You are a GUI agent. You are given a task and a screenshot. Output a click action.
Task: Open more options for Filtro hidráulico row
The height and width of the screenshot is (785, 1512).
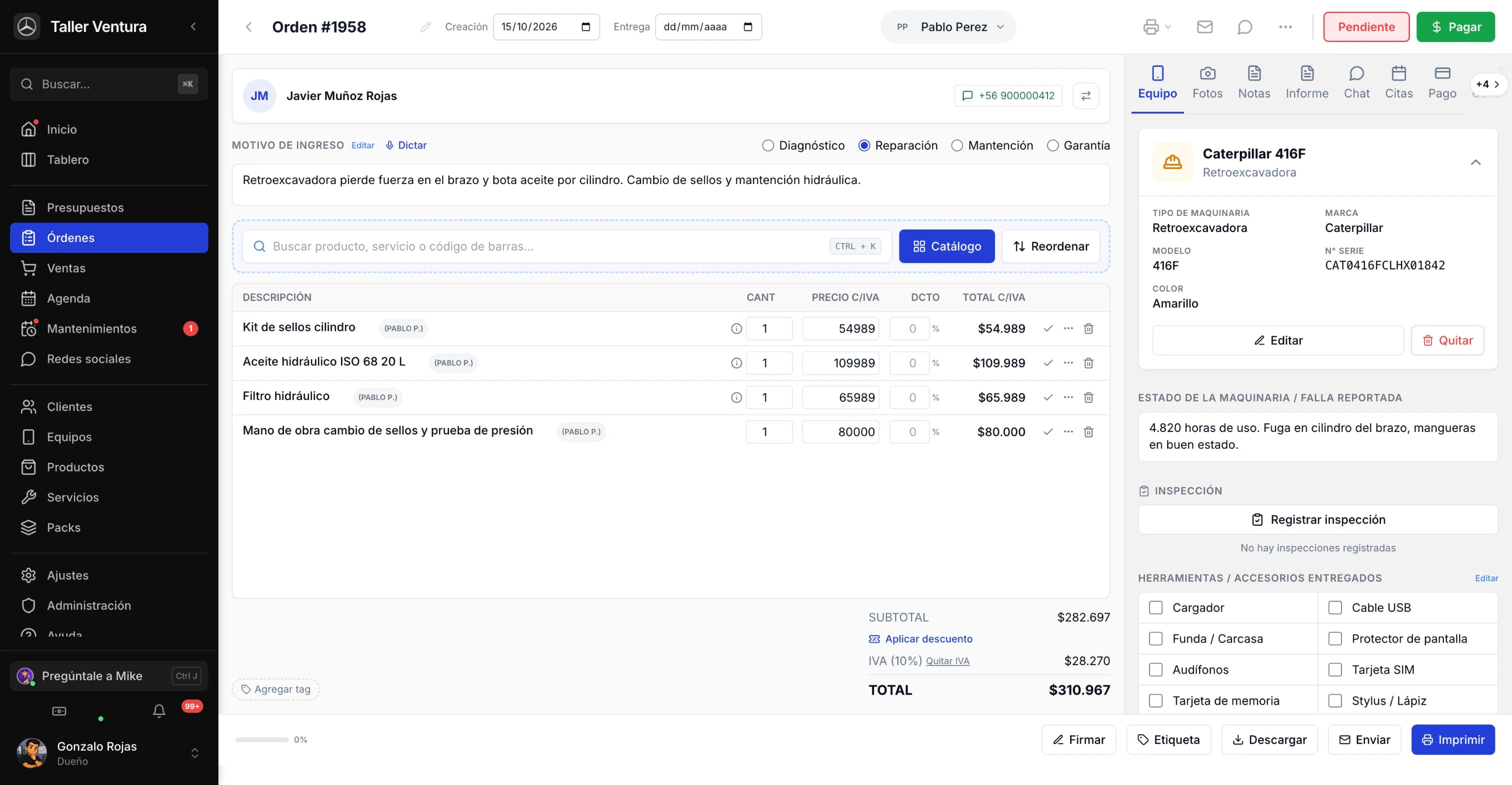(x=1068, y=397)
